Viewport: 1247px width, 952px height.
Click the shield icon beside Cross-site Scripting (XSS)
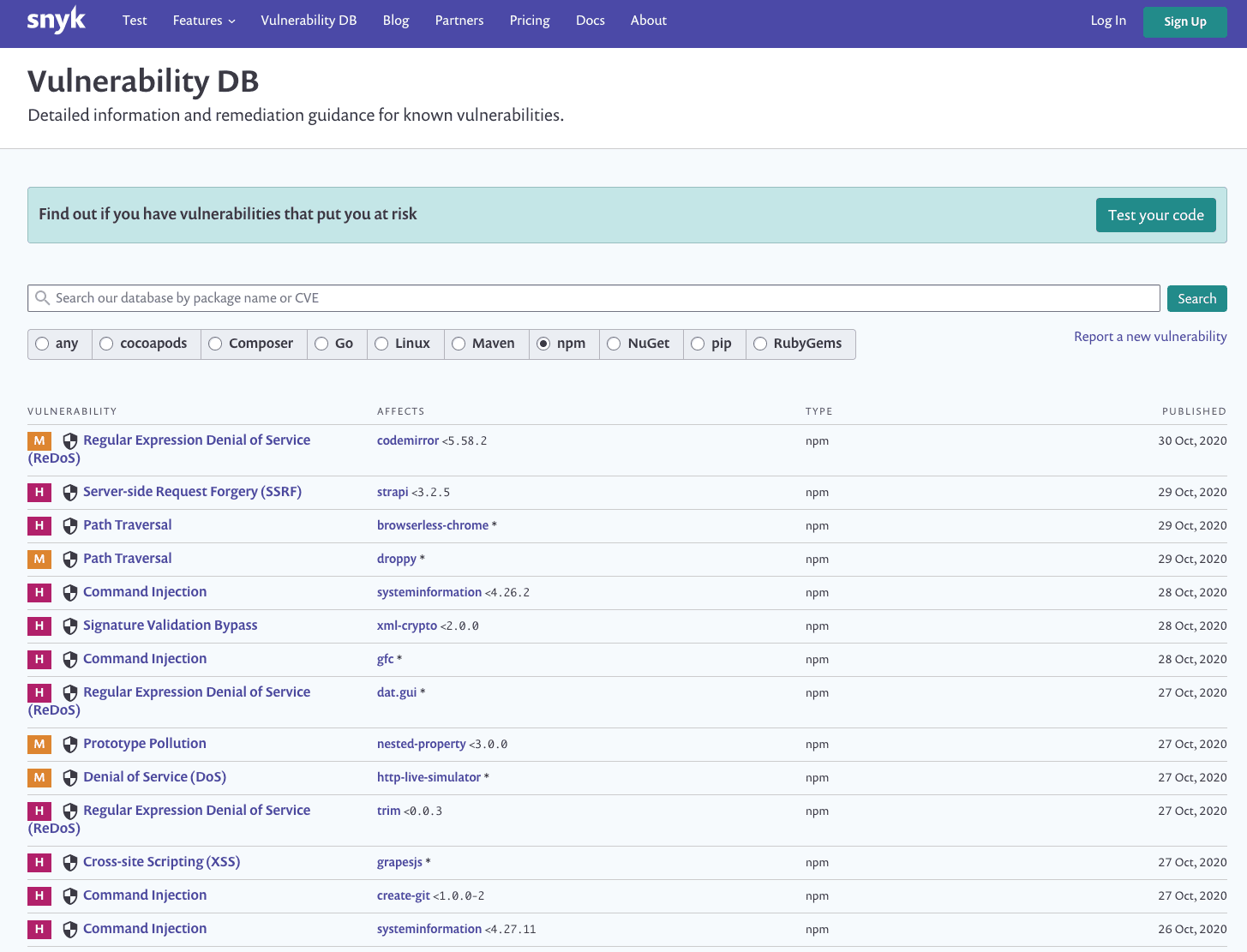69,862
